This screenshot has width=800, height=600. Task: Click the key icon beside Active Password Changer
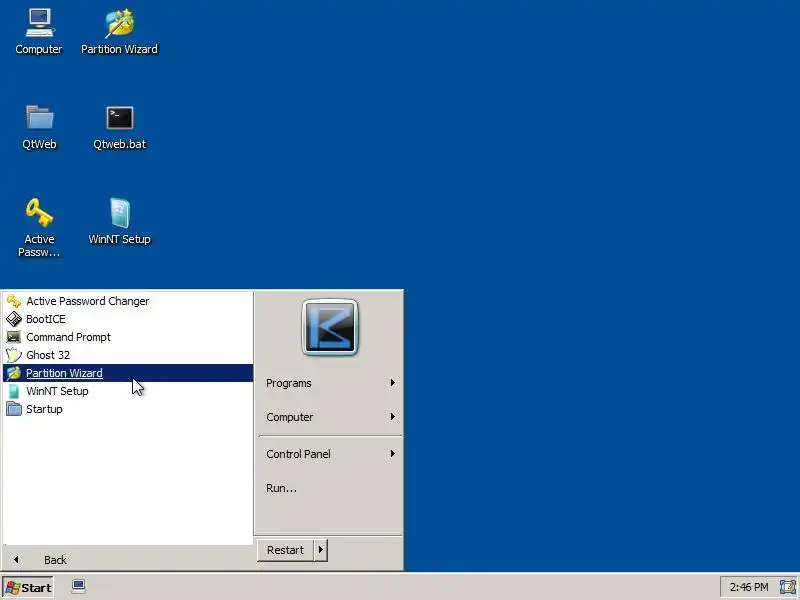(14, 301)
